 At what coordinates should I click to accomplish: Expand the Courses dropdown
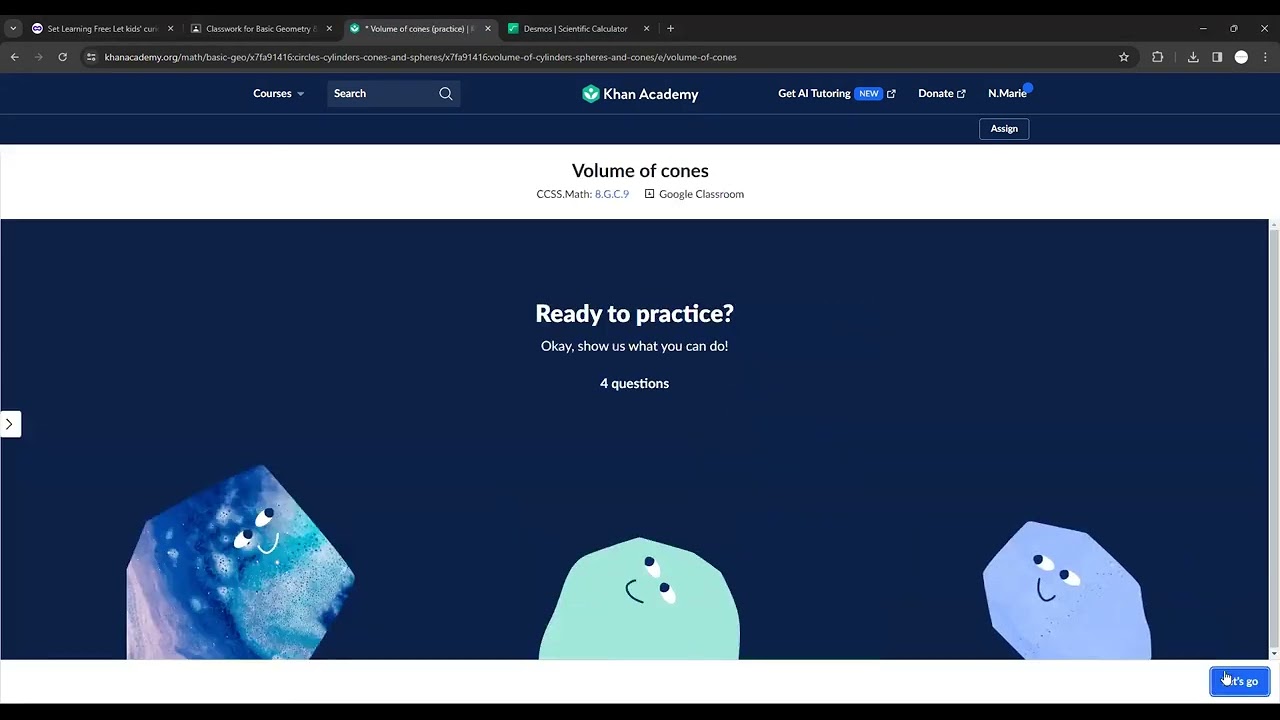point(279,93)
